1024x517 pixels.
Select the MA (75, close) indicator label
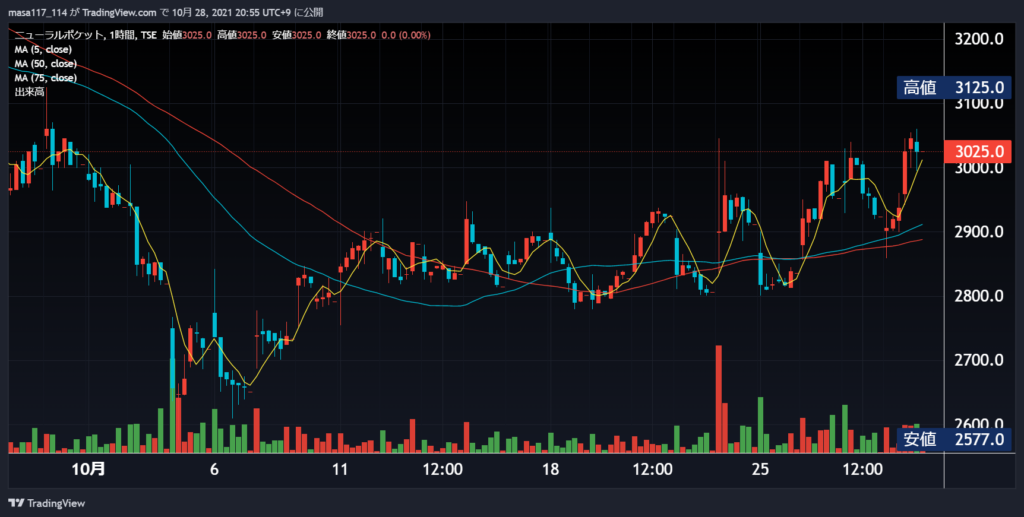pos(46,78)
